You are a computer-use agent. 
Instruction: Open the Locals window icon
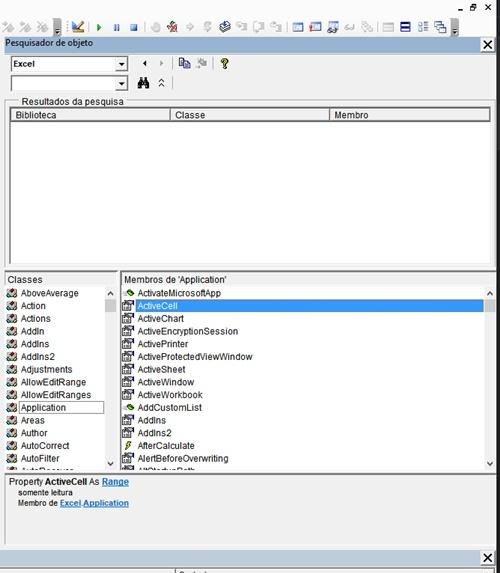click(298, 27)
